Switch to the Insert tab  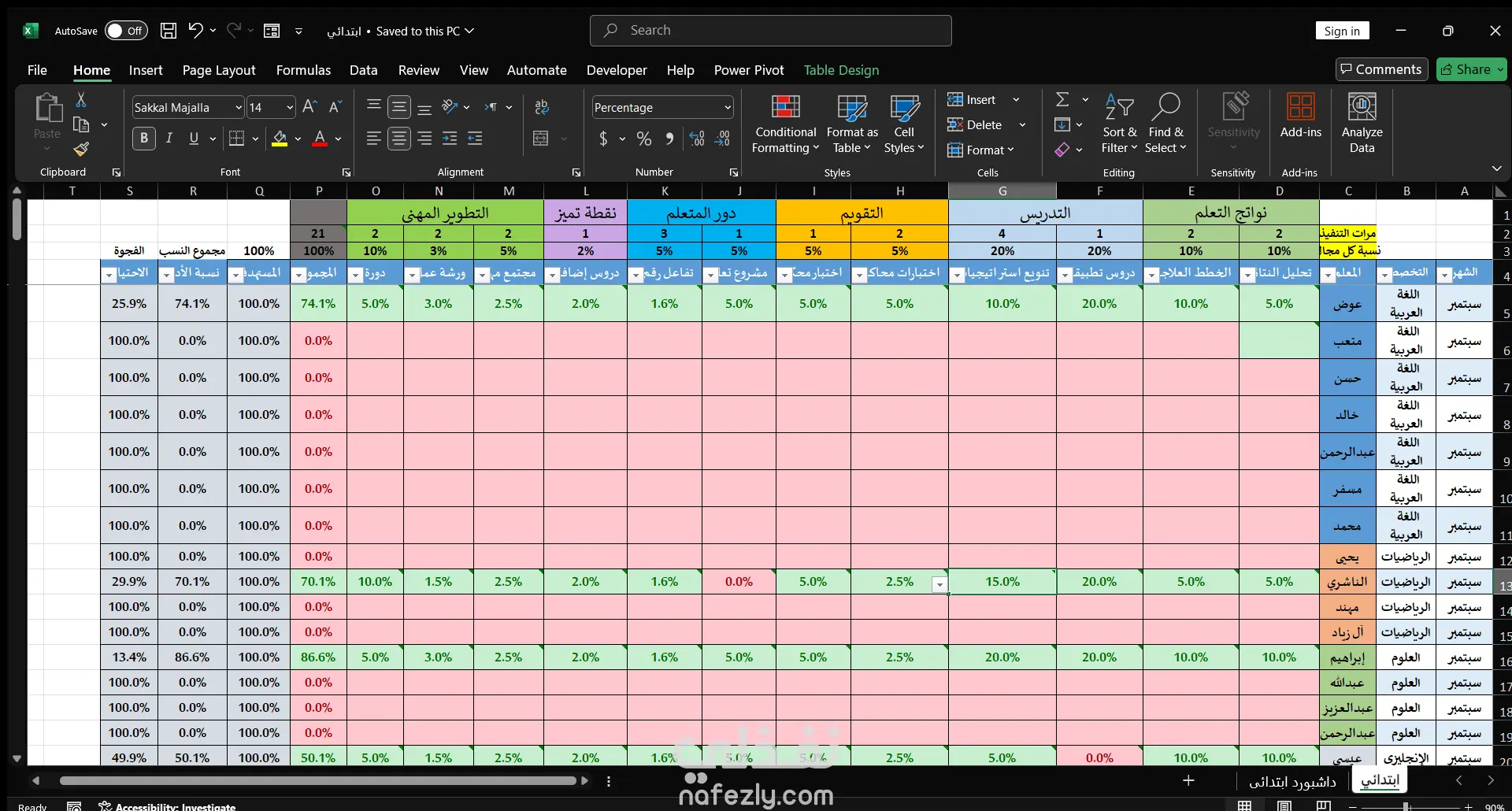(146, 70)
